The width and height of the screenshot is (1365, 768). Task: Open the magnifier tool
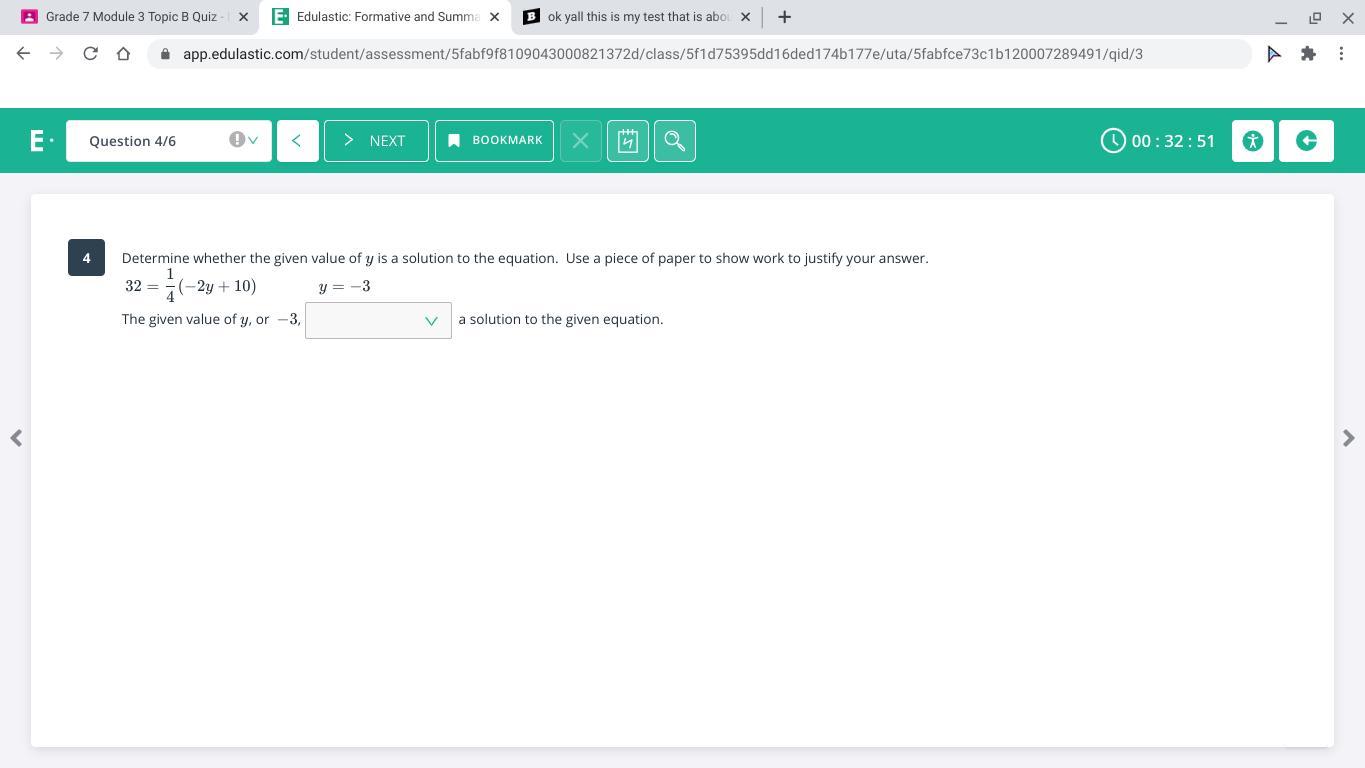point(675,141)
